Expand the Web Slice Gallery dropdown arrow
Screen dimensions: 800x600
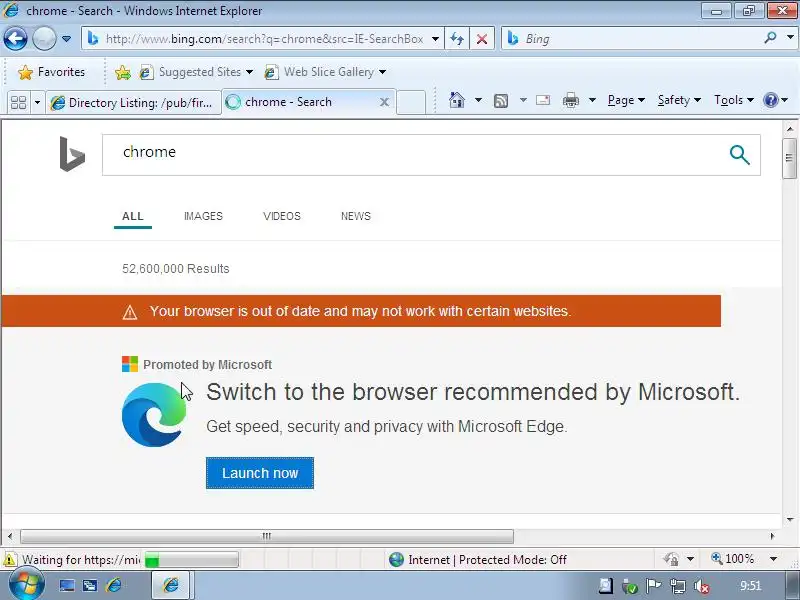[383, 72]
